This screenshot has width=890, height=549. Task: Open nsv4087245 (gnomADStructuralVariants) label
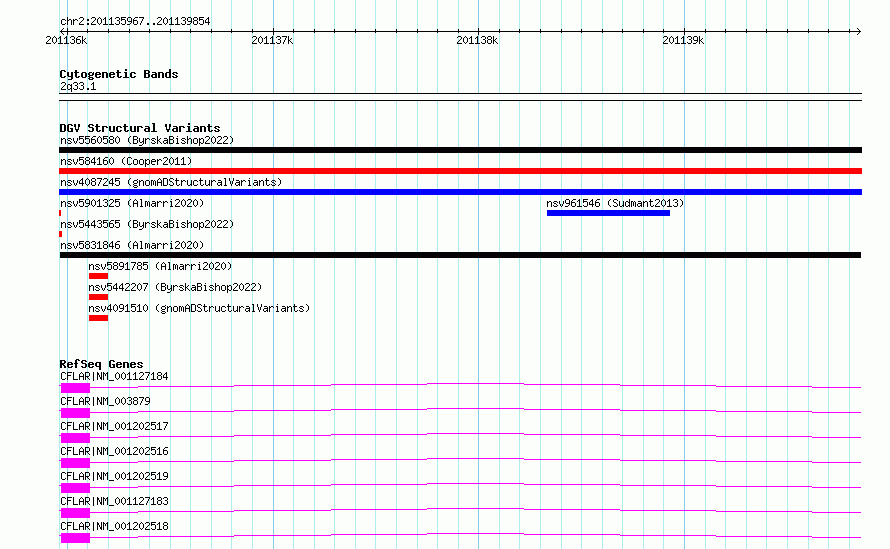(x=171, y=182)
